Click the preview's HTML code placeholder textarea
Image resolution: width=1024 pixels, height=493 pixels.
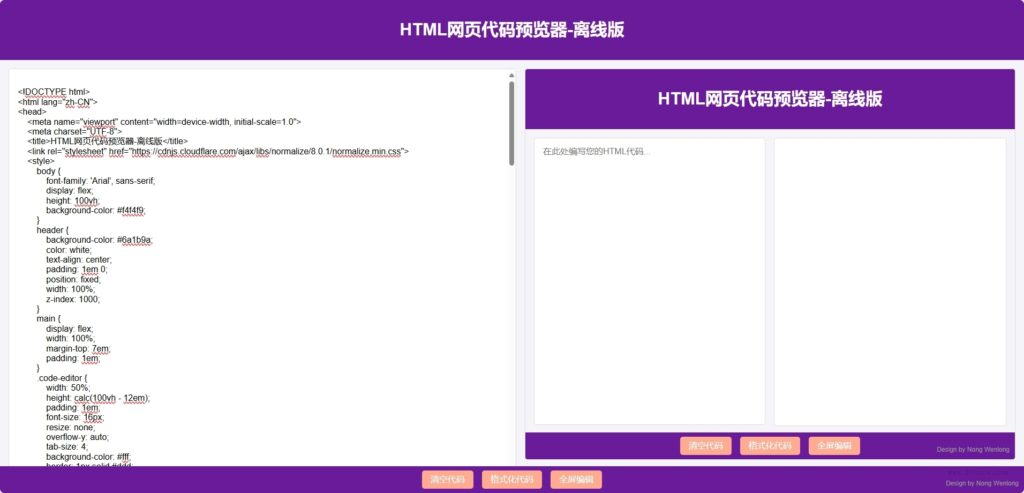point(649,281)
